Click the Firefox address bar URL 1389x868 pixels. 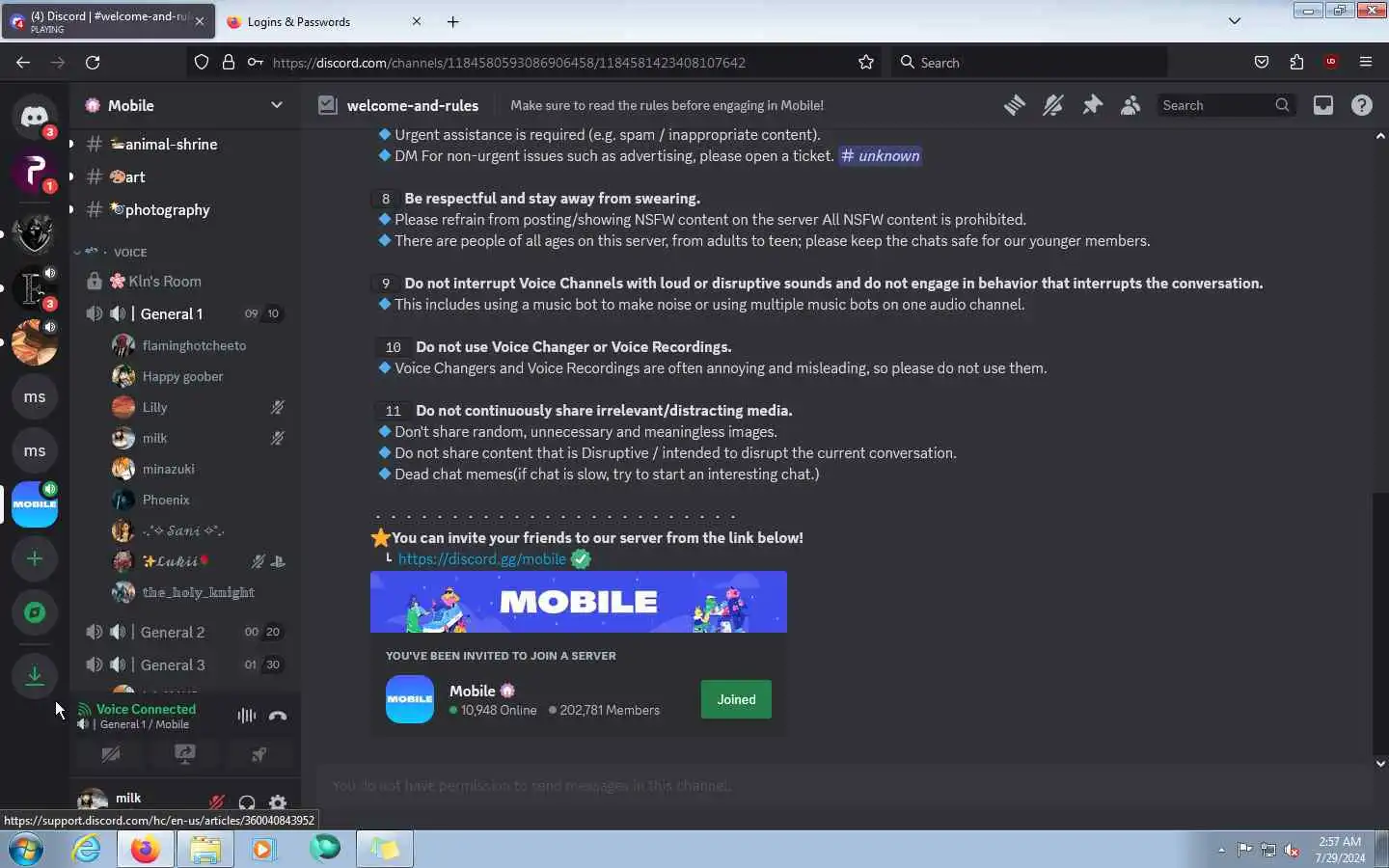point(508,62)
